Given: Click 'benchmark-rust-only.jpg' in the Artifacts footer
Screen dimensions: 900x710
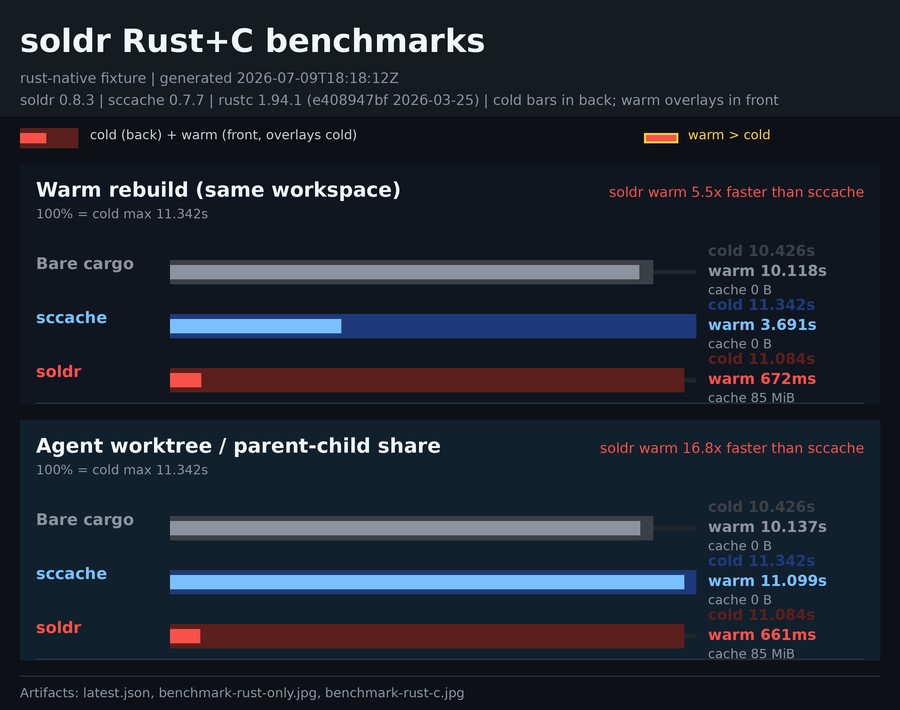Looking at the screenshot, I should [238, 693].
